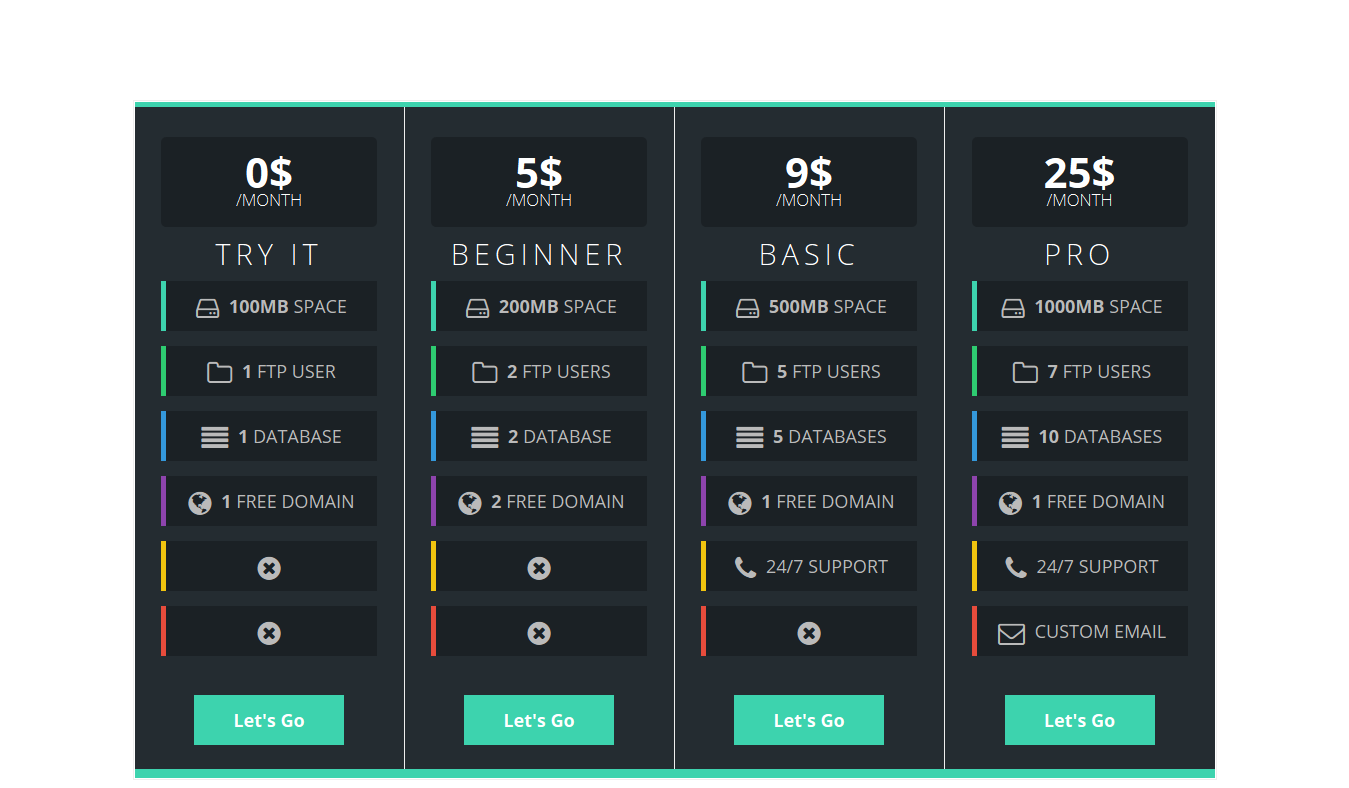Click the envelope icon beside Custom Email

point(1011,634)
